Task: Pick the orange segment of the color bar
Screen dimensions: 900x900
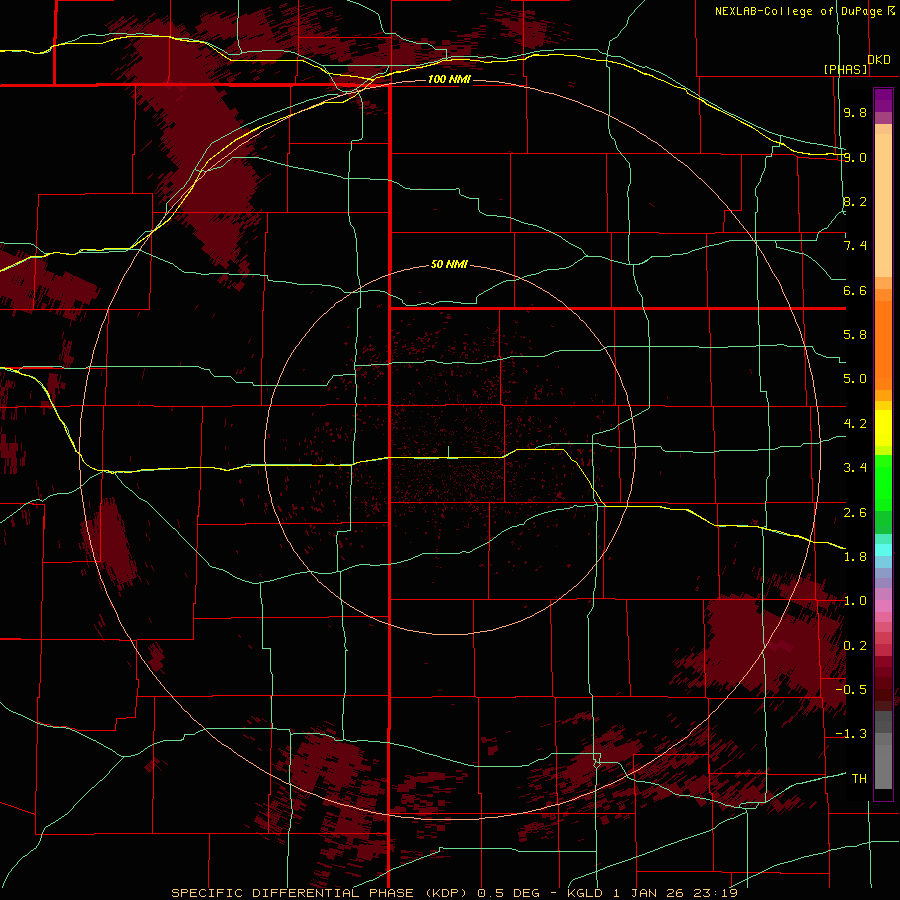Action: (x=883, y=346)
